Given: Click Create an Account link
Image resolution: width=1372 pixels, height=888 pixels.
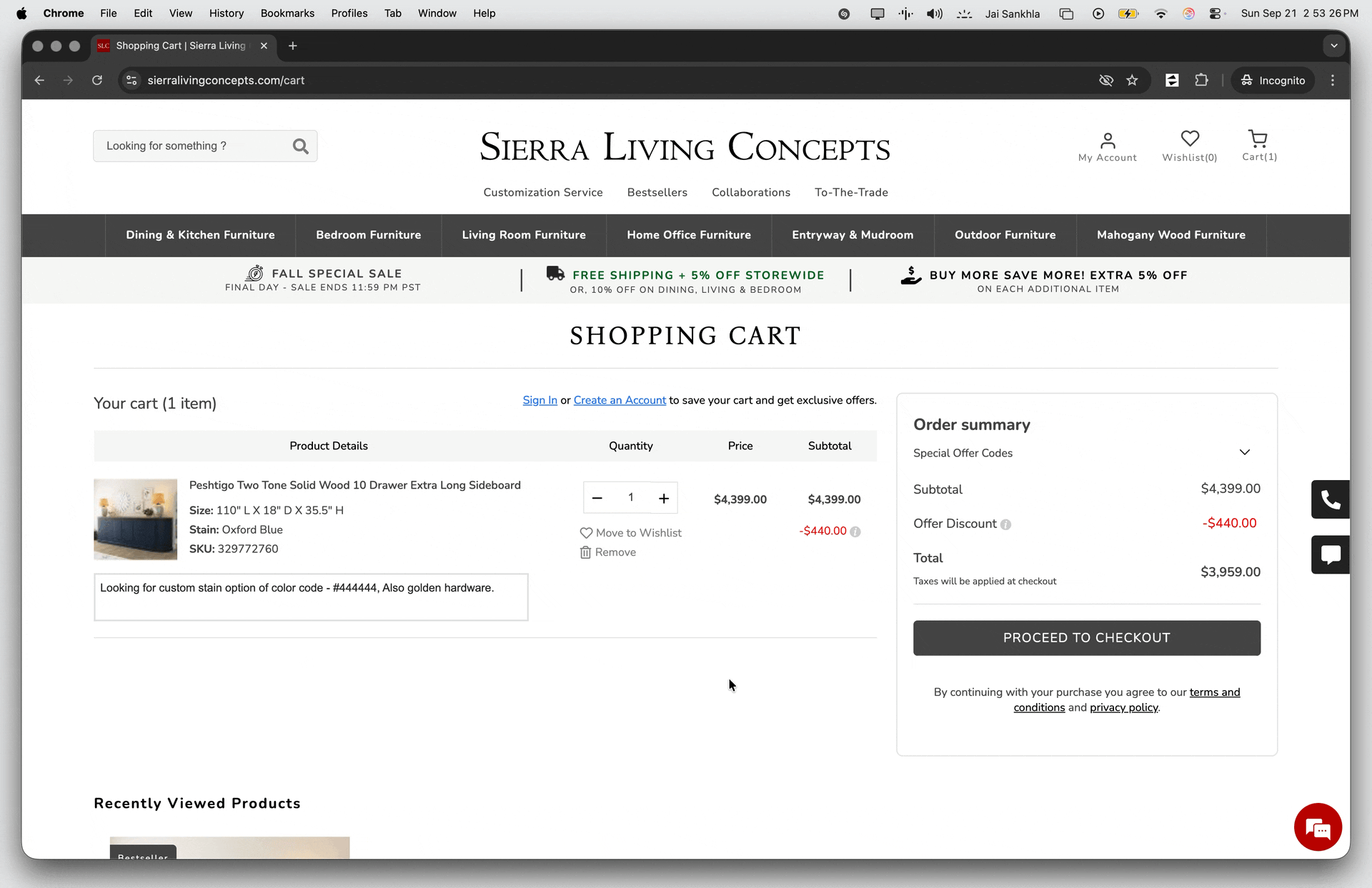Looking at the screenshot, I should coord(620,400).
